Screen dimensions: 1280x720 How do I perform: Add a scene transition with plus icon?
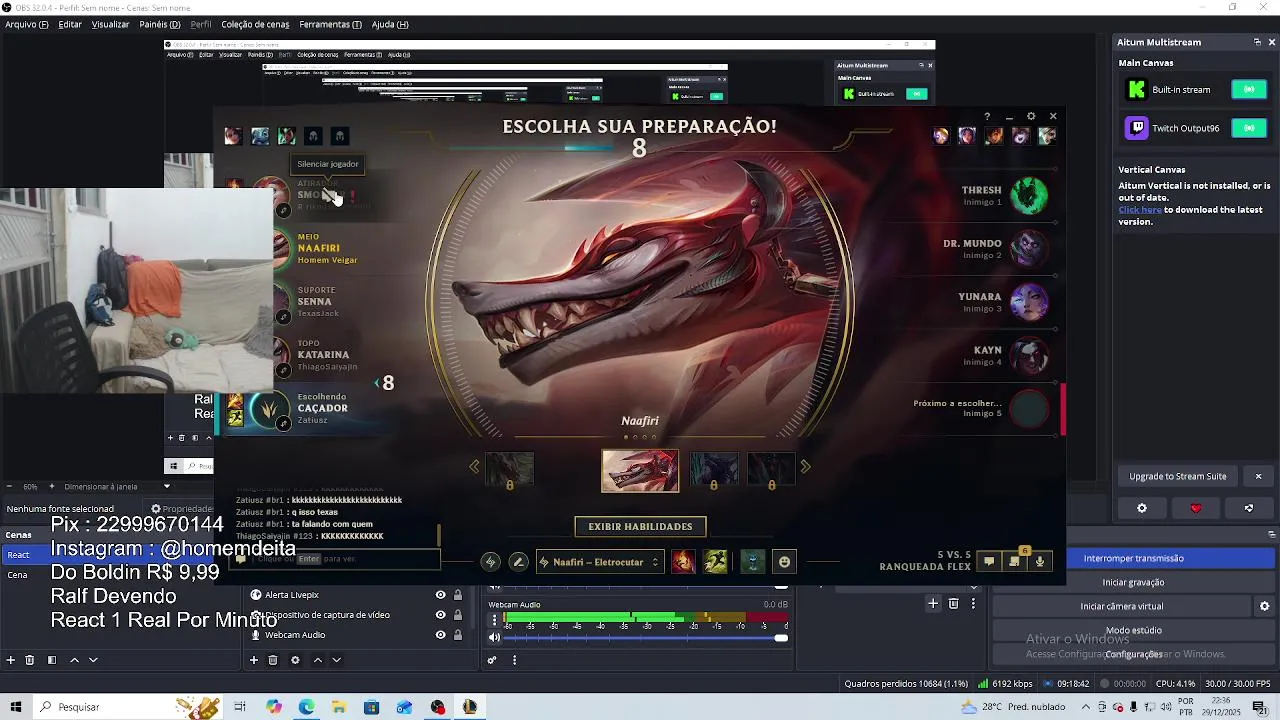pyautogui.click(x=933, y=603)
